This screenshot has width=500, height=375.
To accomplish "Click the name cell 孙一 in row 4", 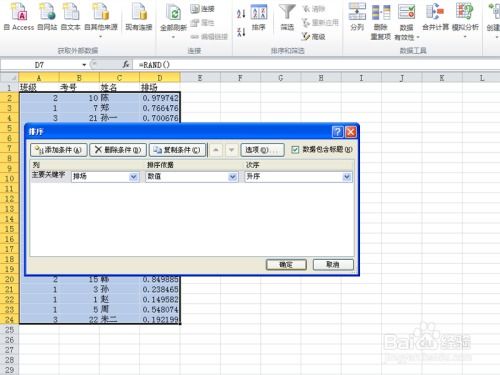I will tap(119, 118).
